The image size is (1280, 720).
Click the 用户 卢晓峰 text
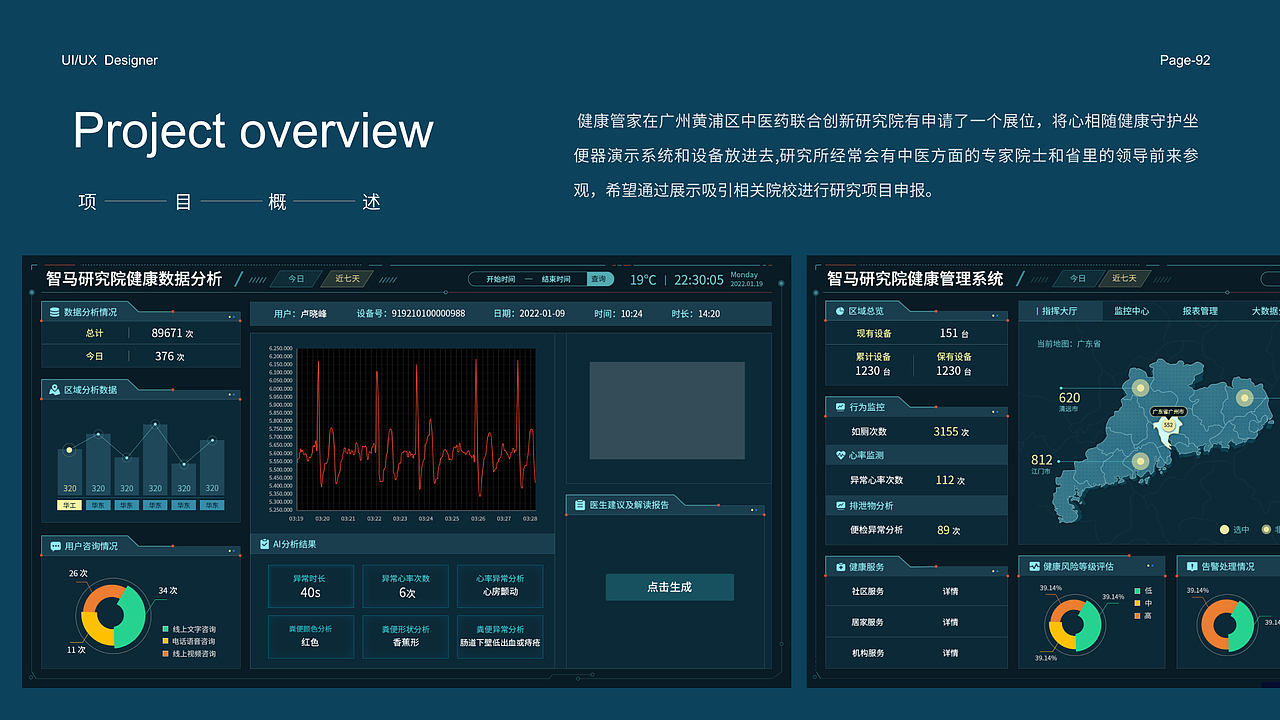(x=300, y=314)
